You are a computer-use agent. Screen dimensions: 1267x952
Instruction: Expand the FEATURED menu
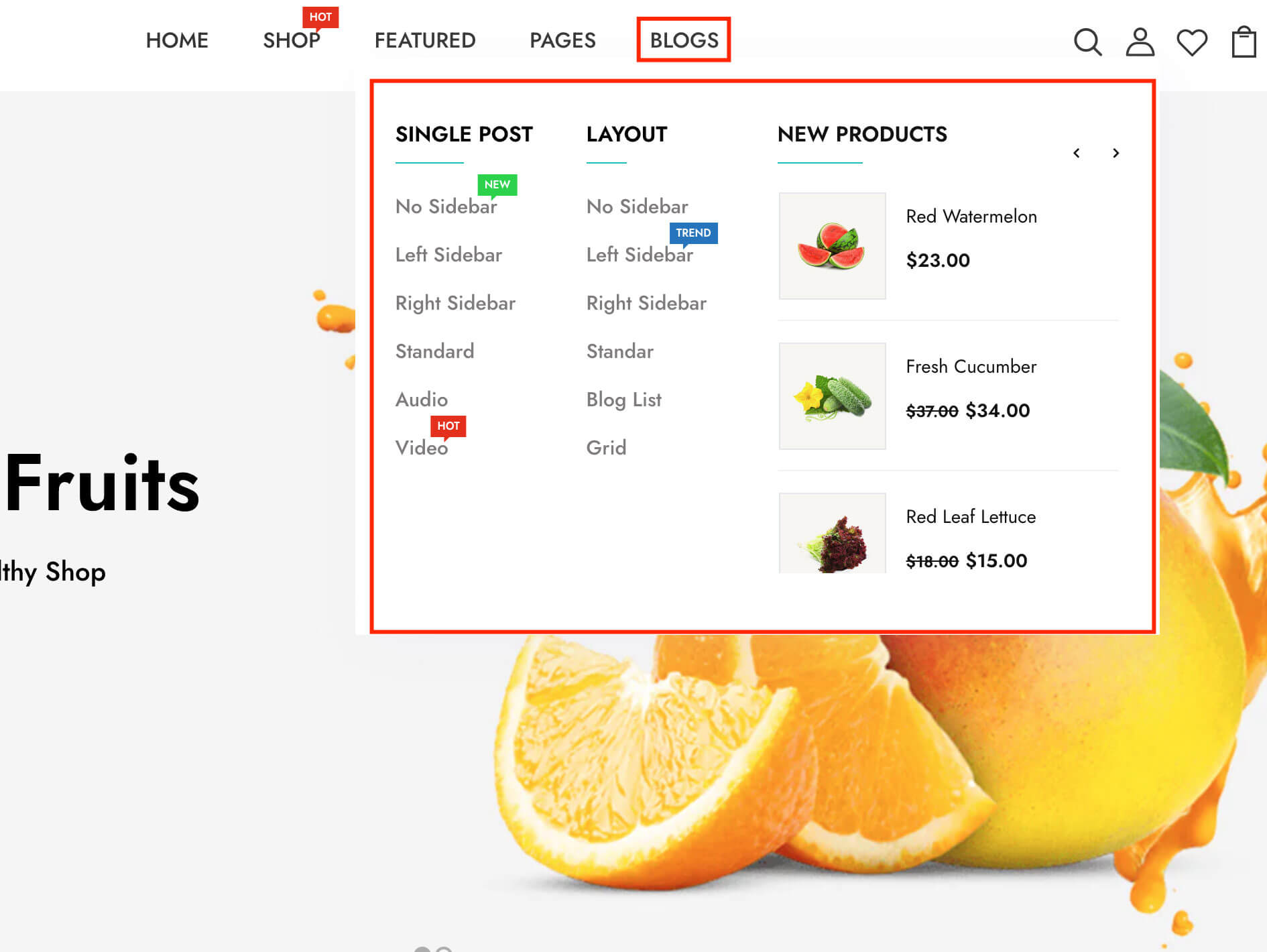click(x=425, y=40)
